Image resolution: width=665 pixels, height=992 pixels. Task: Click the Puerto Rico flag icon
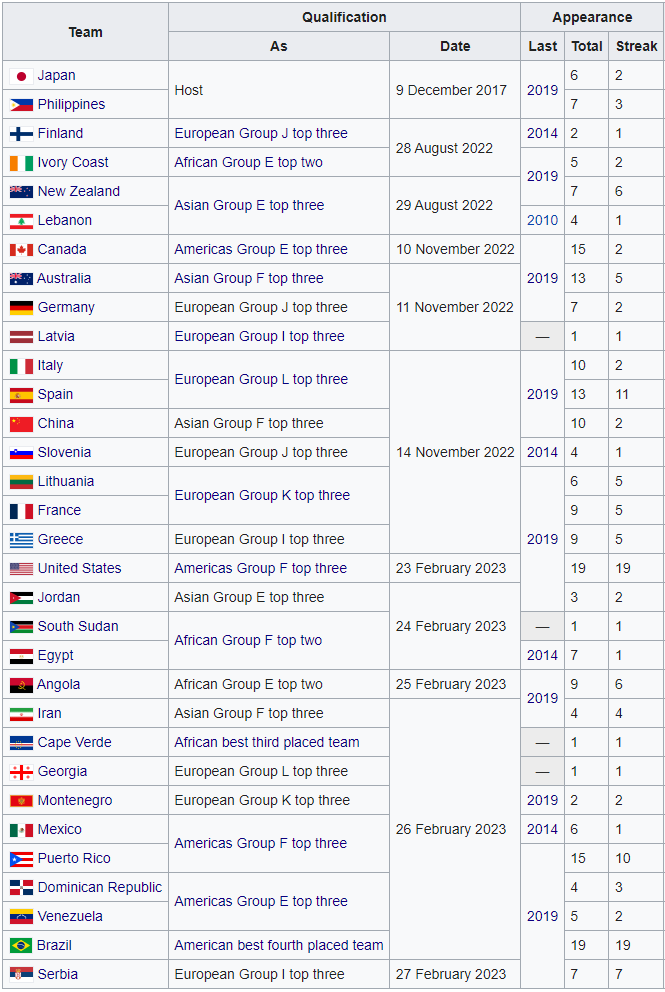[x=21, y=859]
